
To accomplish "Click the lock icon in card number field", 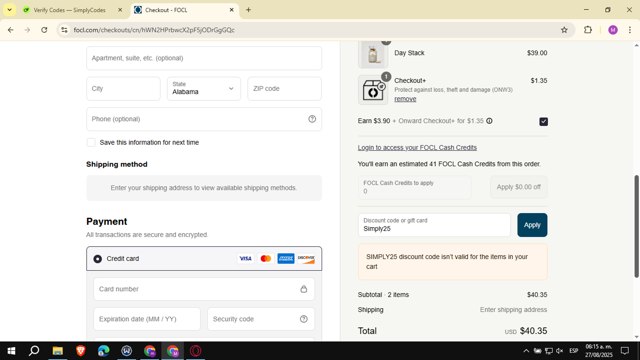I will 304,289.
